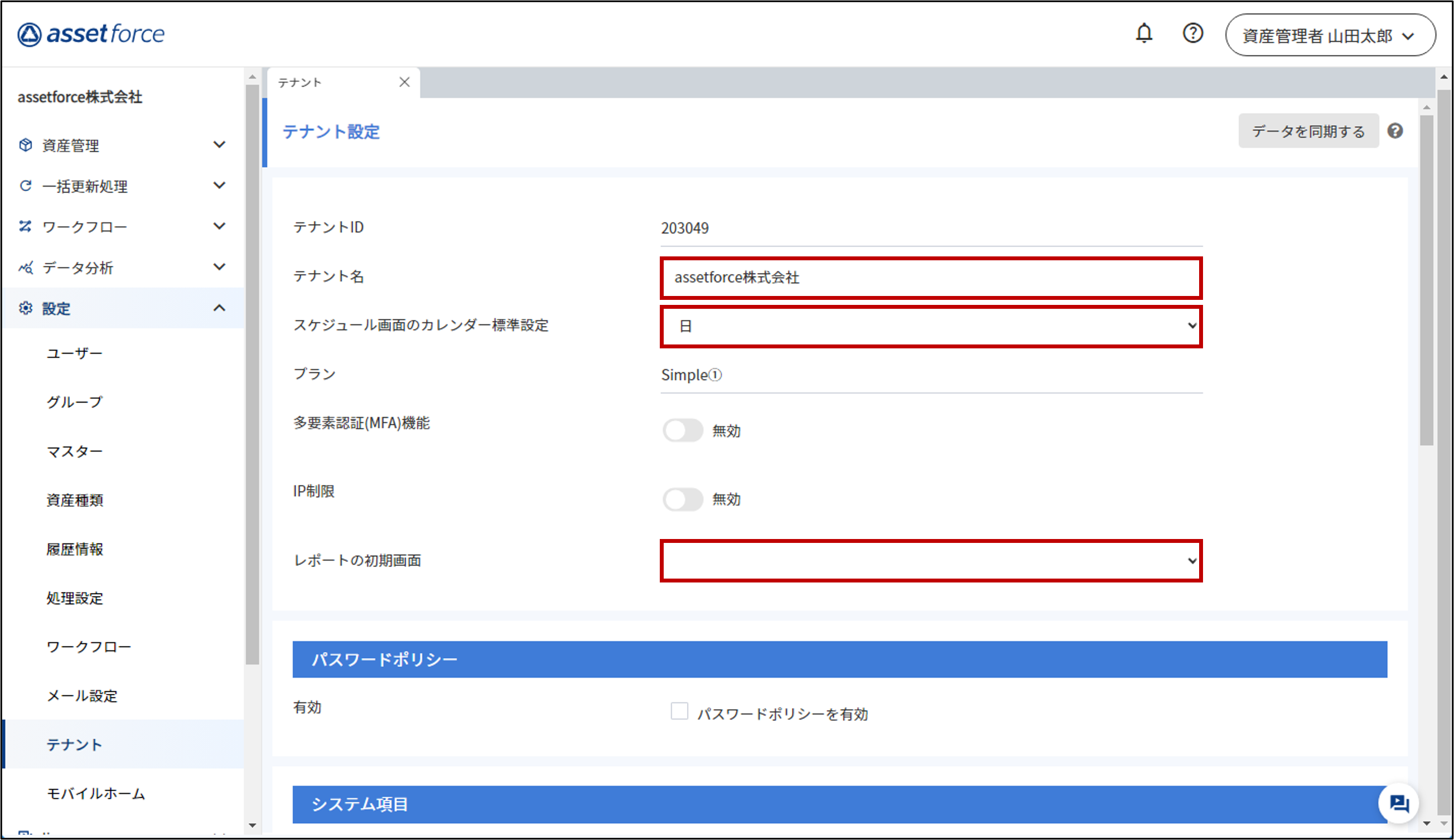Click the sidebar scrollbar thumb
This screenshot has height=840, width=1454.
[x=252, y=375]
